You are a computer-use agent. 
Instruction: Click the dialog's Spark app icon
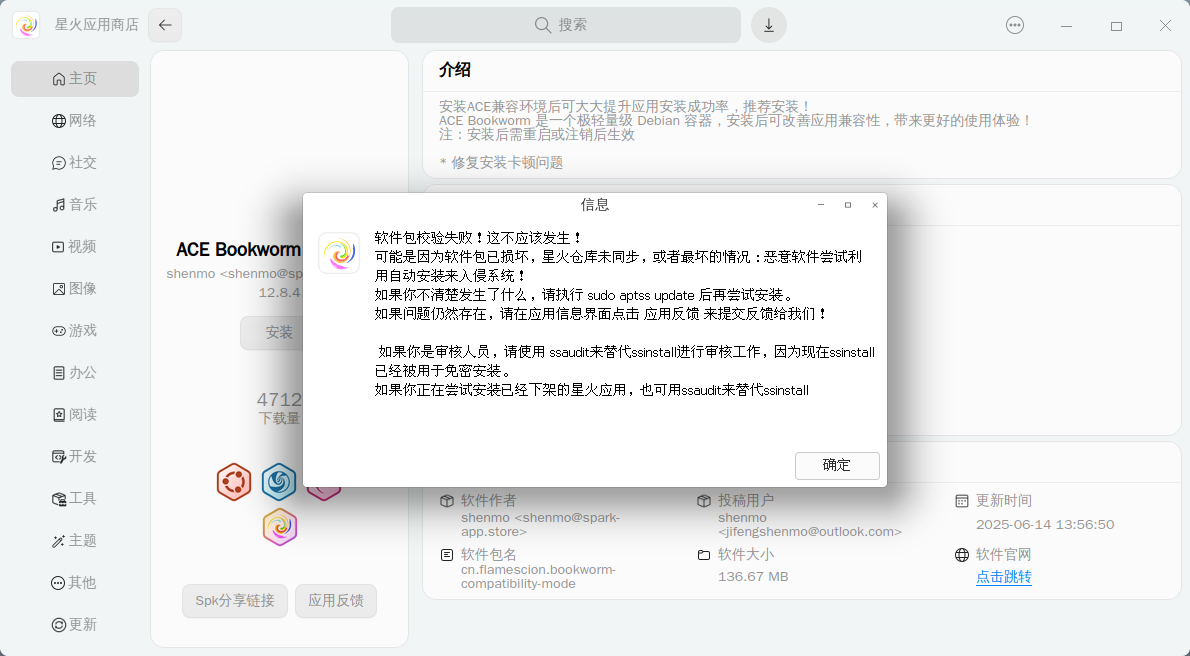coord(339,253)
